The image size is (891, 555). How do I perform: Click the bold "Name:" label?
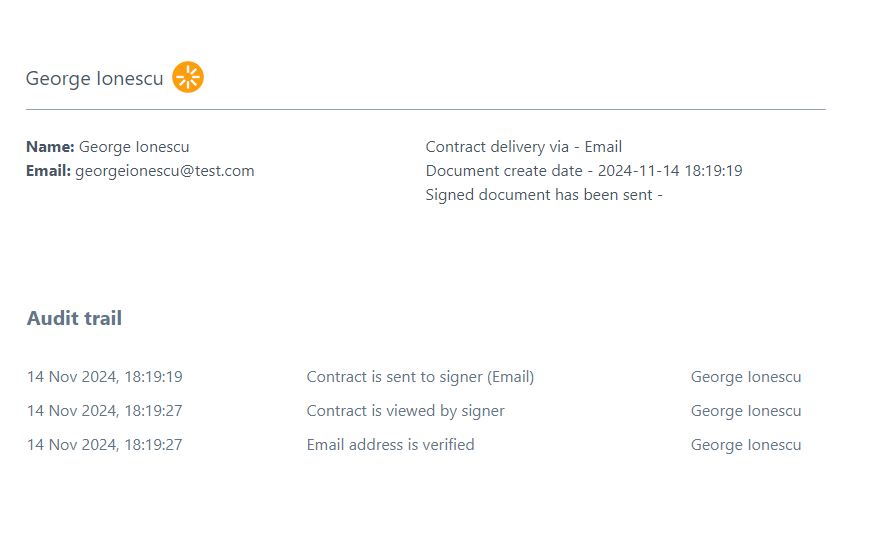click(x=50, y=147)
